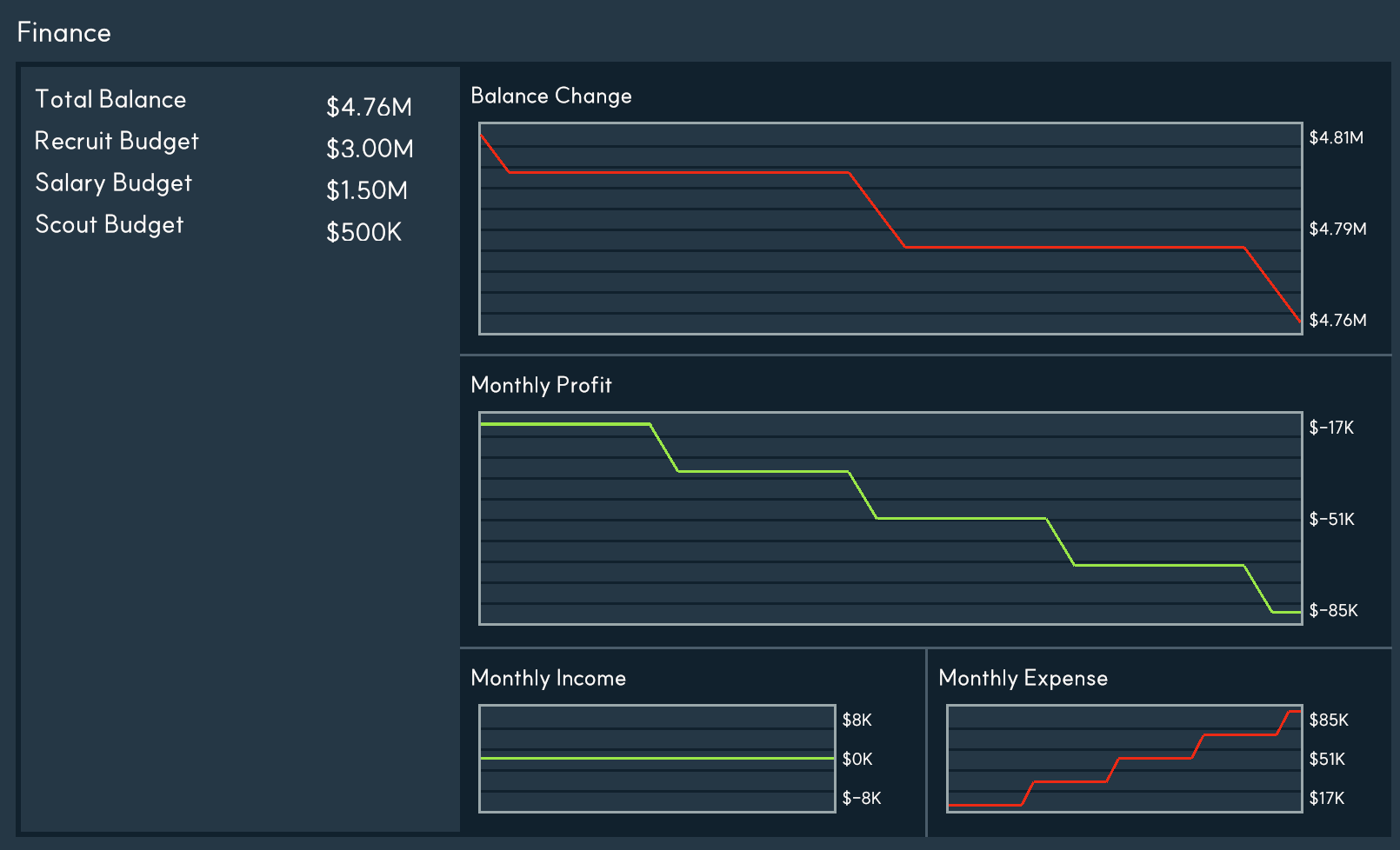Click the red line in Balance Change chart

pos(678,173)
